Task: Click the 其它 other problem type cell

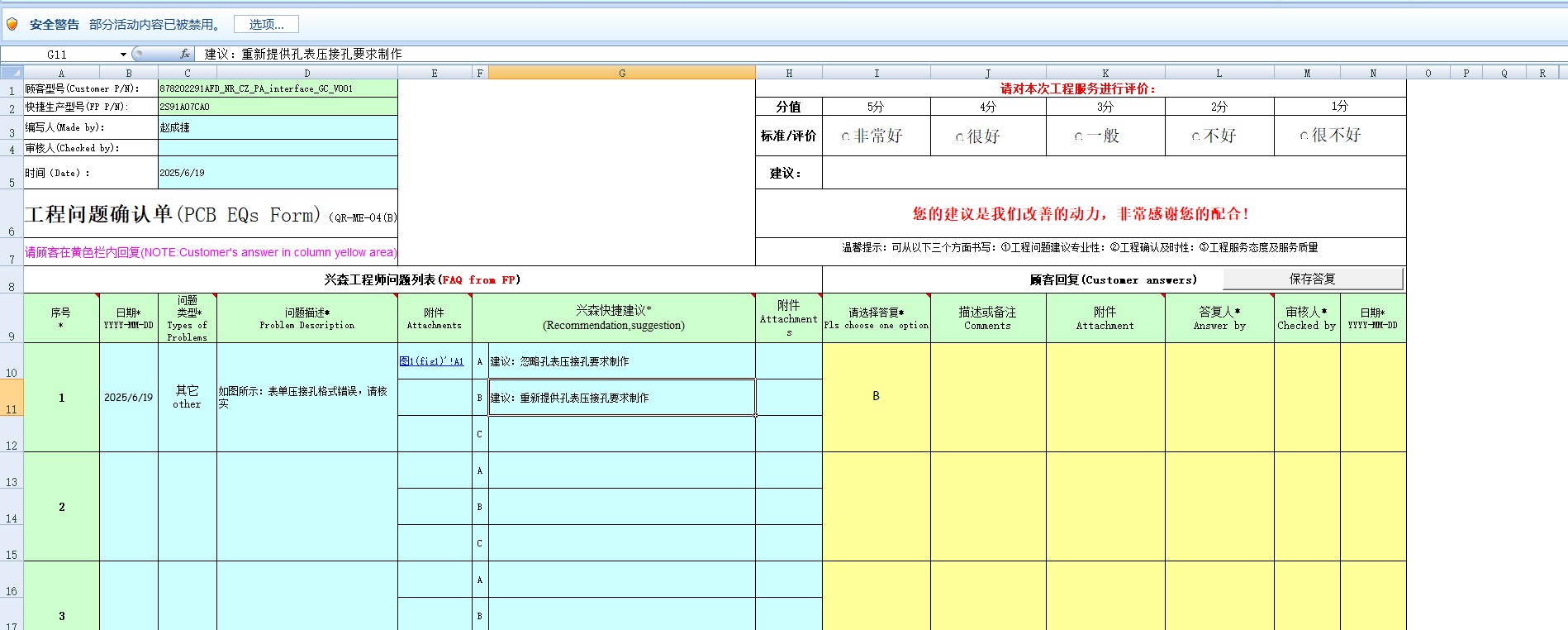Action: [x=188, y=398]
